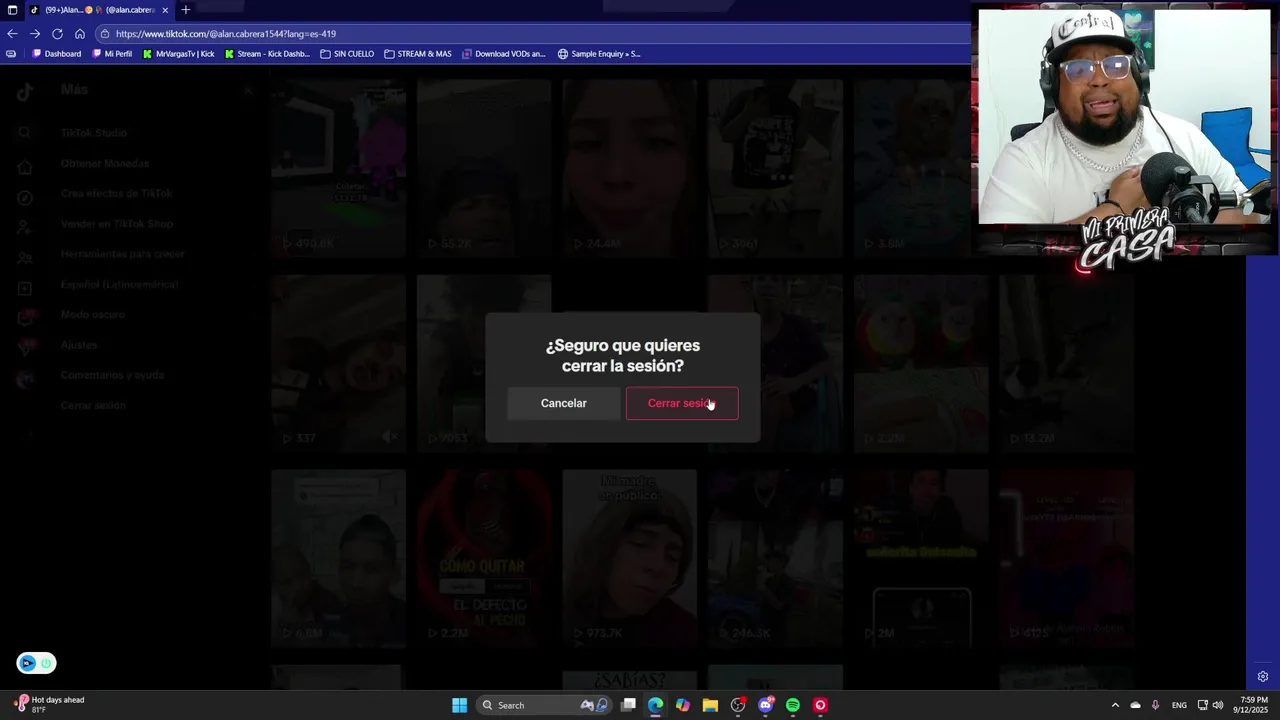Viewport: 1280px width, 720px height.
Task: Confirm logout with Cerrar sesión button
Action: coord(682,403)
